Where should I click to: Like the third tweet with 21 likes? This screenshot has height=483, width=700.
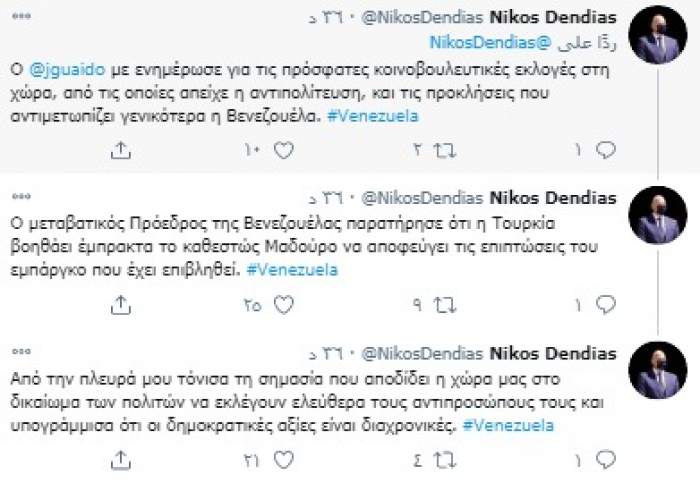(283, 458)
